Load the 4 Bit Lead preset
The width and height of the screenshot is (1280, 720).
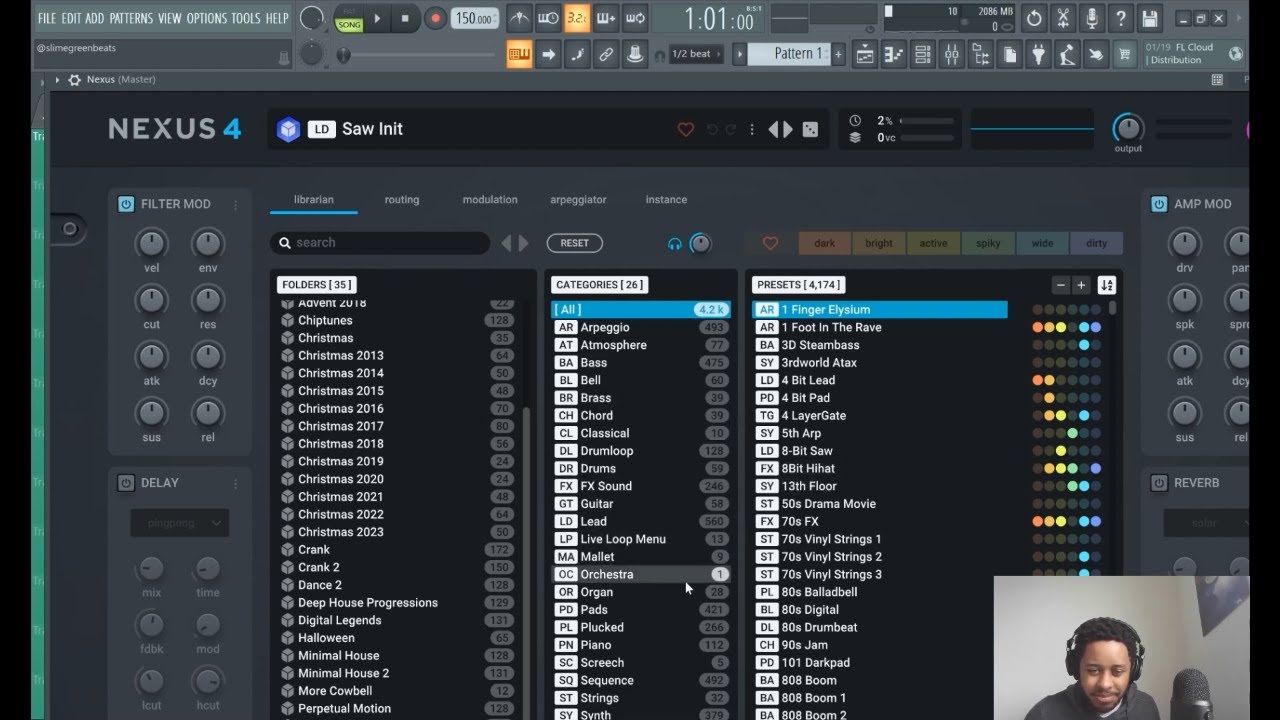[879, 380]
